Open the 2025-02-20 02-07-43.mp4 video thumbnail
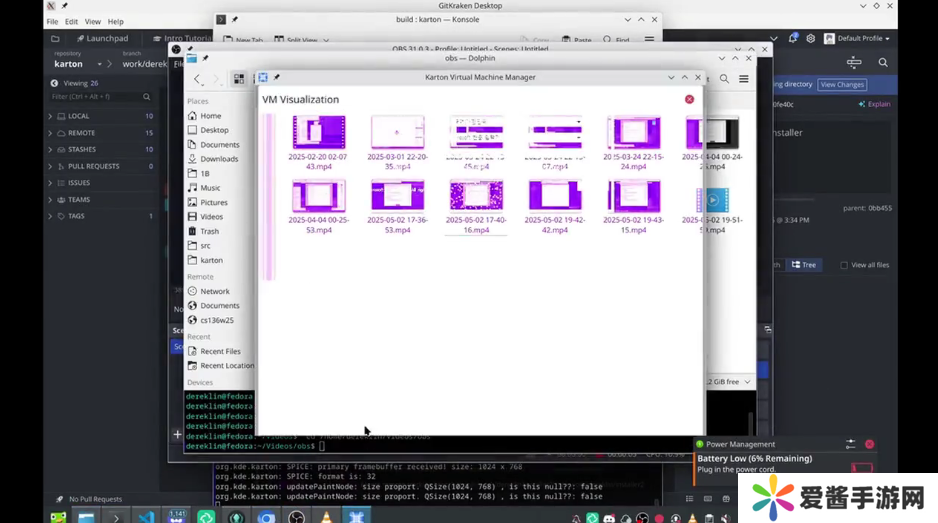The width and height of the screenshot is (938, 523). pyautogui.click(x=318, y=133)
